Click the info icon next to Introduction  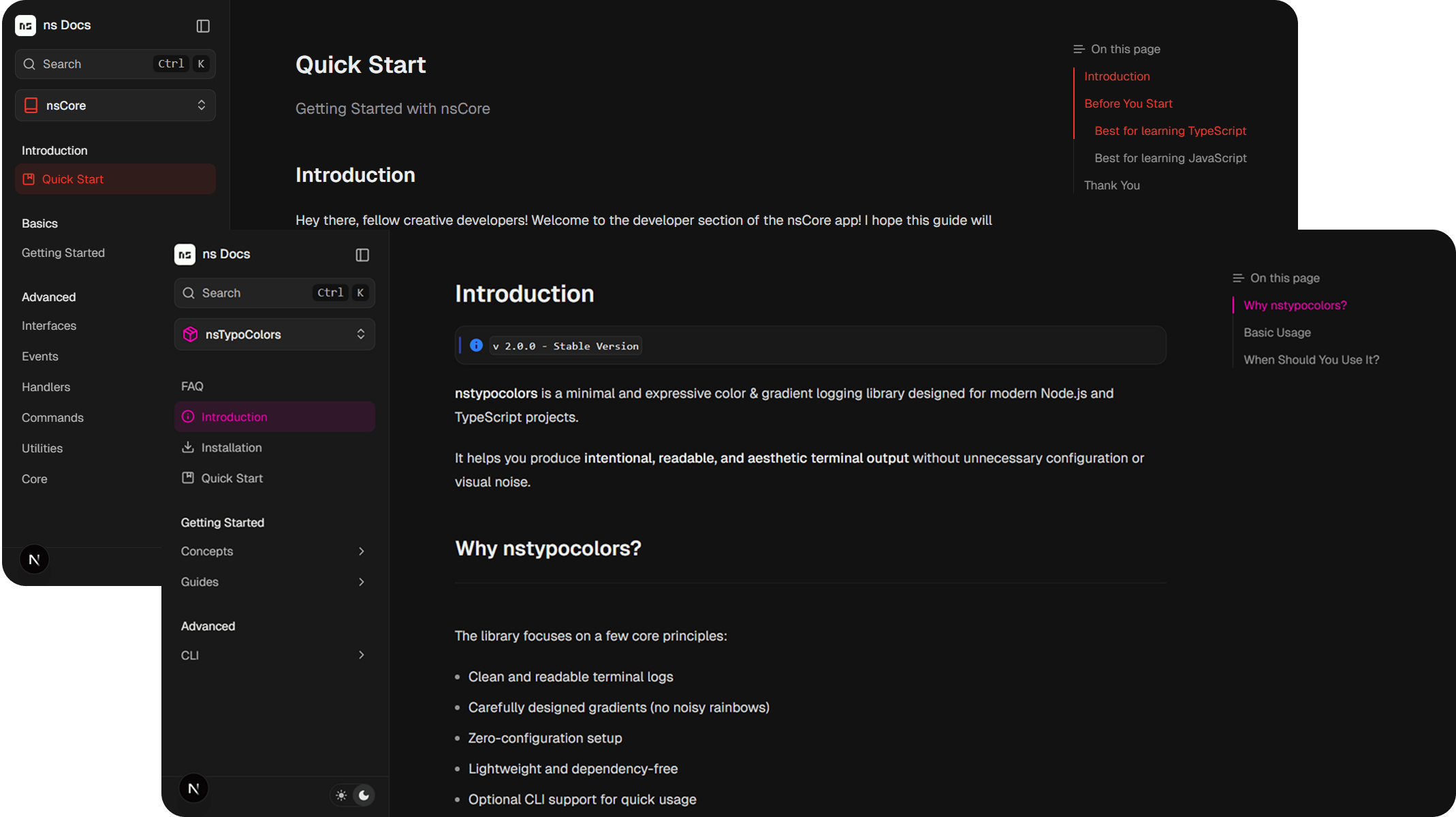[188, 416]
